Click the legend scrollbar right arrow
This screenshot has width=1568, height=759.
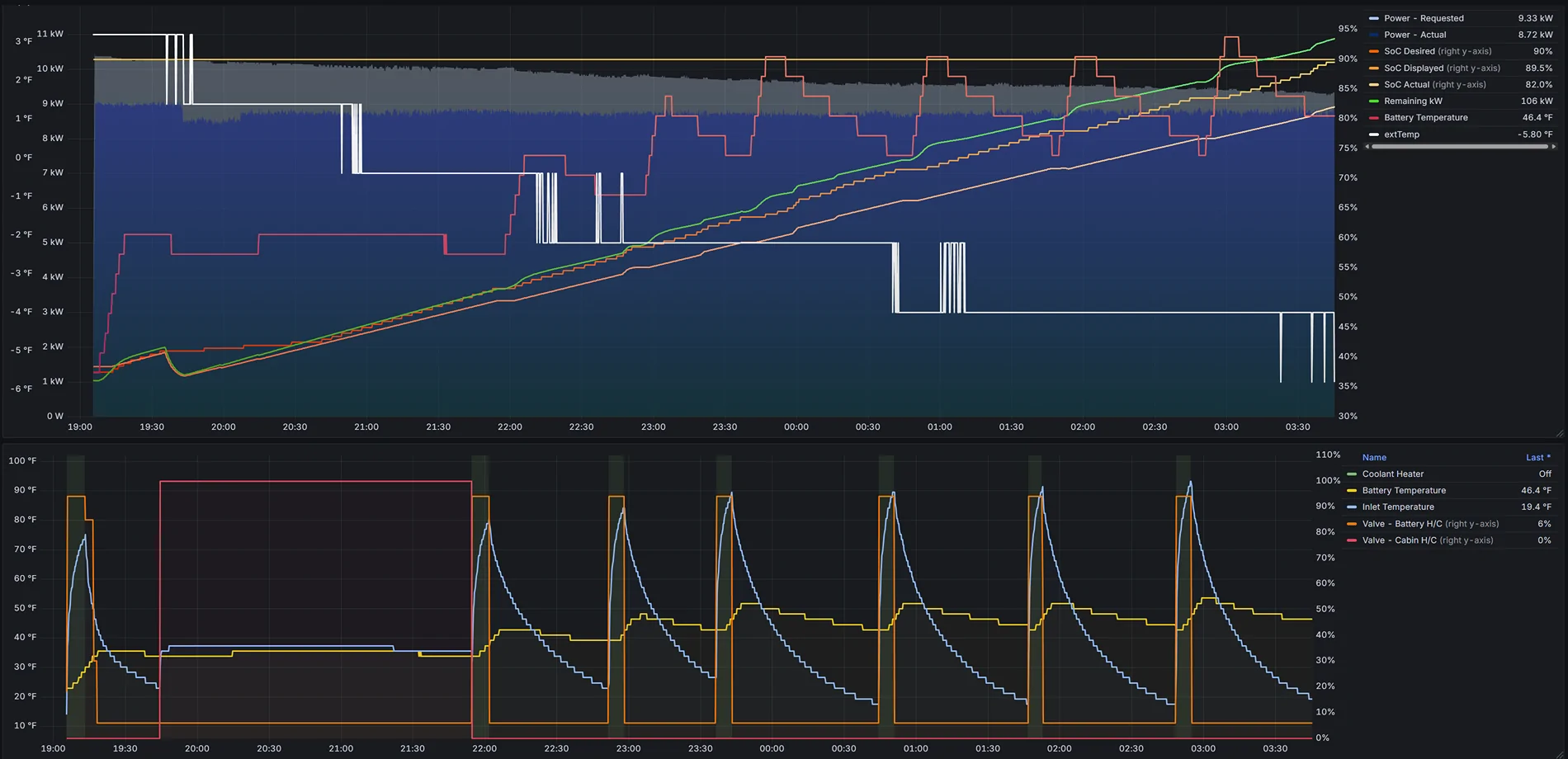1554,147
